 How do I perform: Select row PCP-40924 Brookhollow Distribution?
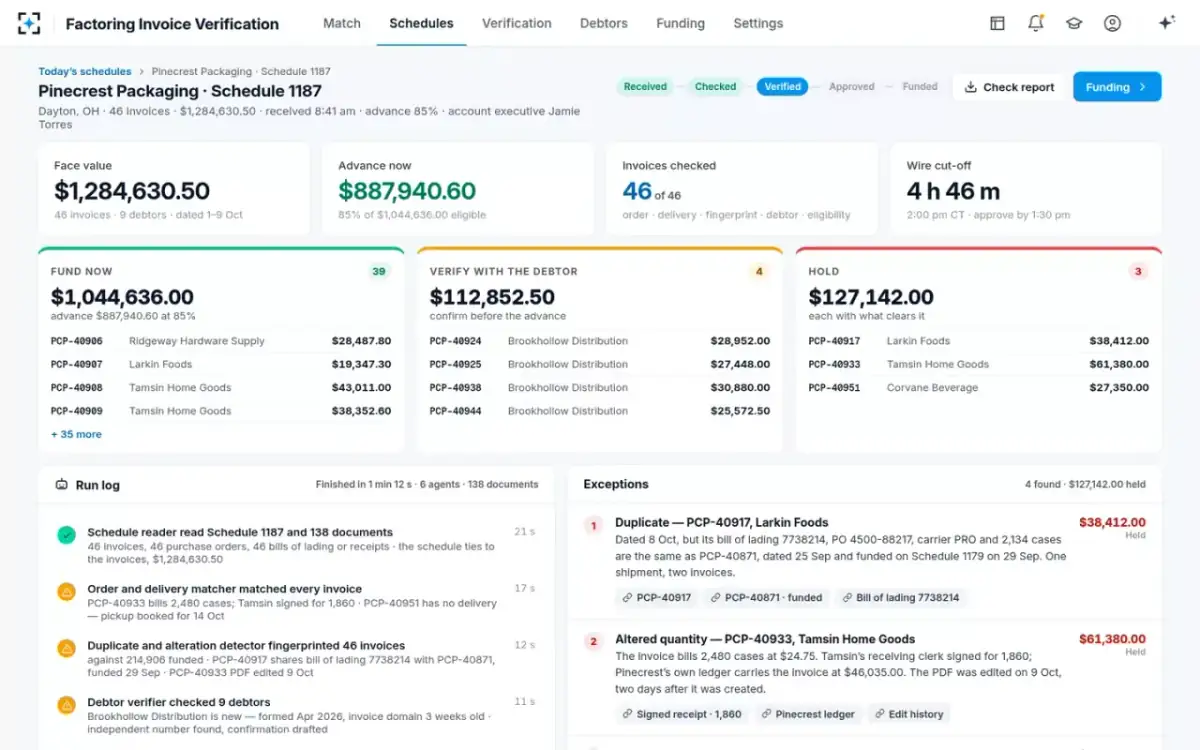click(600, 341)
